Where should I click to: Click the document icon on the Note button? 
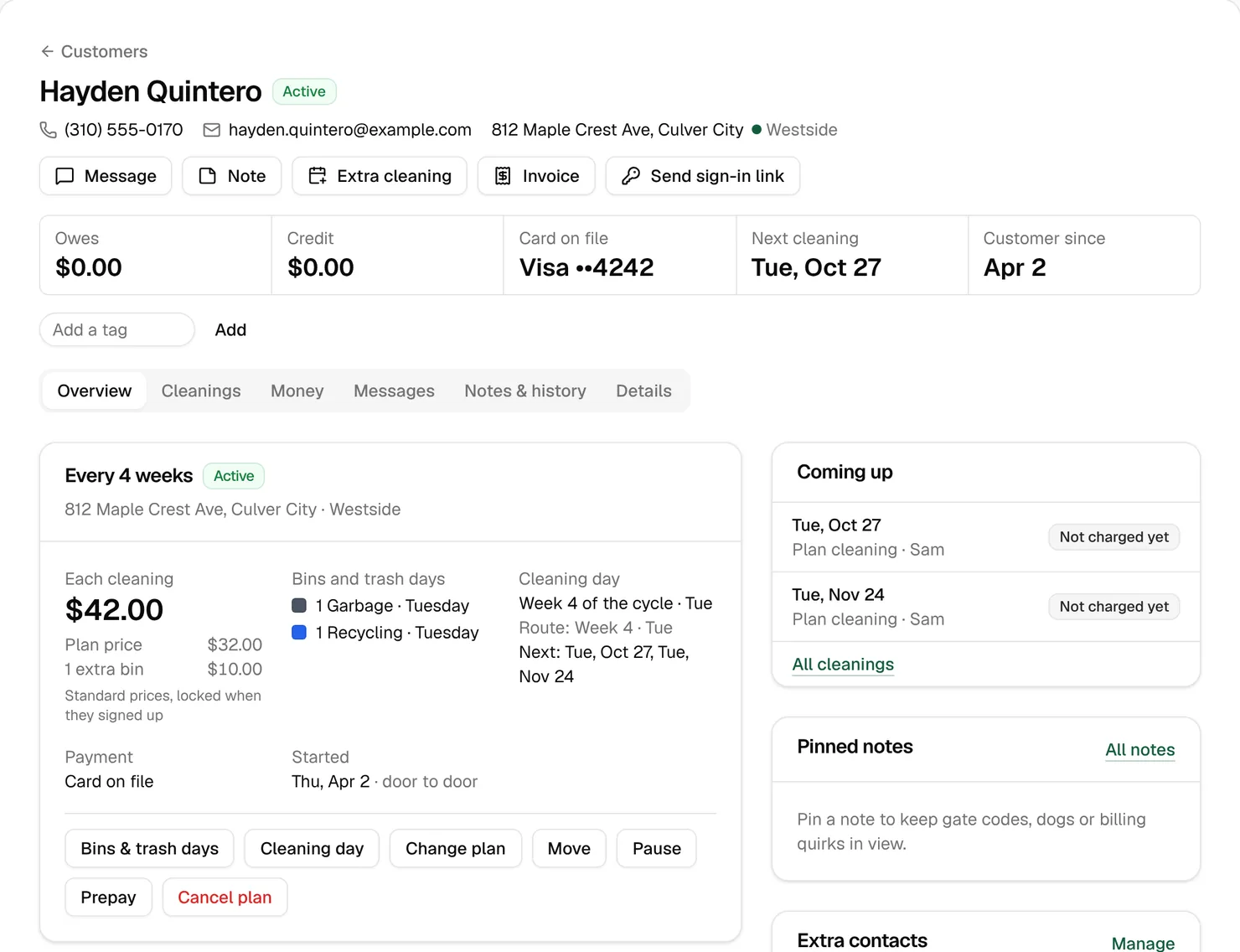[x=207, y=176]
